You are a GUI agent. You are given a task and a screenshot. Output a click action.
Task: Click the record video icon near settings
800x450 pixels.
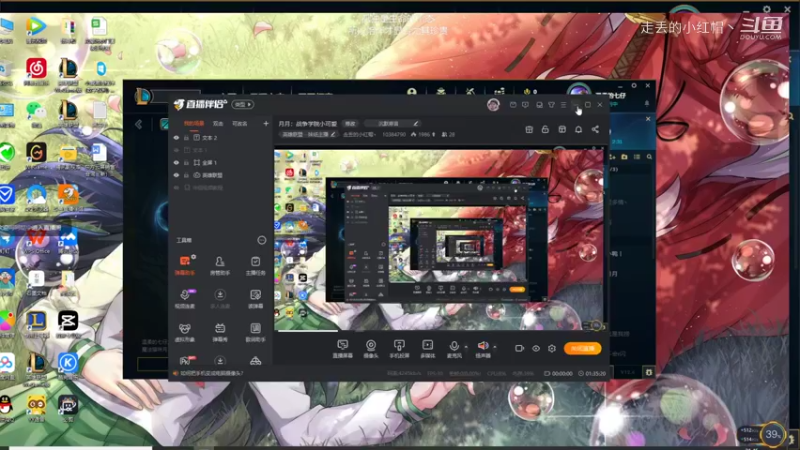519,348
